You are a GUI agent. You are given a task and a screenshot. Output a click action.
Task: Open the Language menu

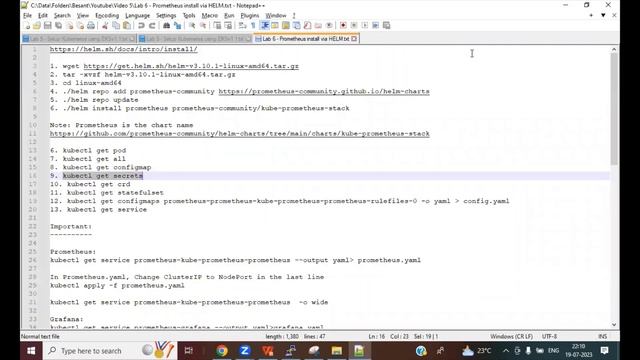click(x=138, y=16)
